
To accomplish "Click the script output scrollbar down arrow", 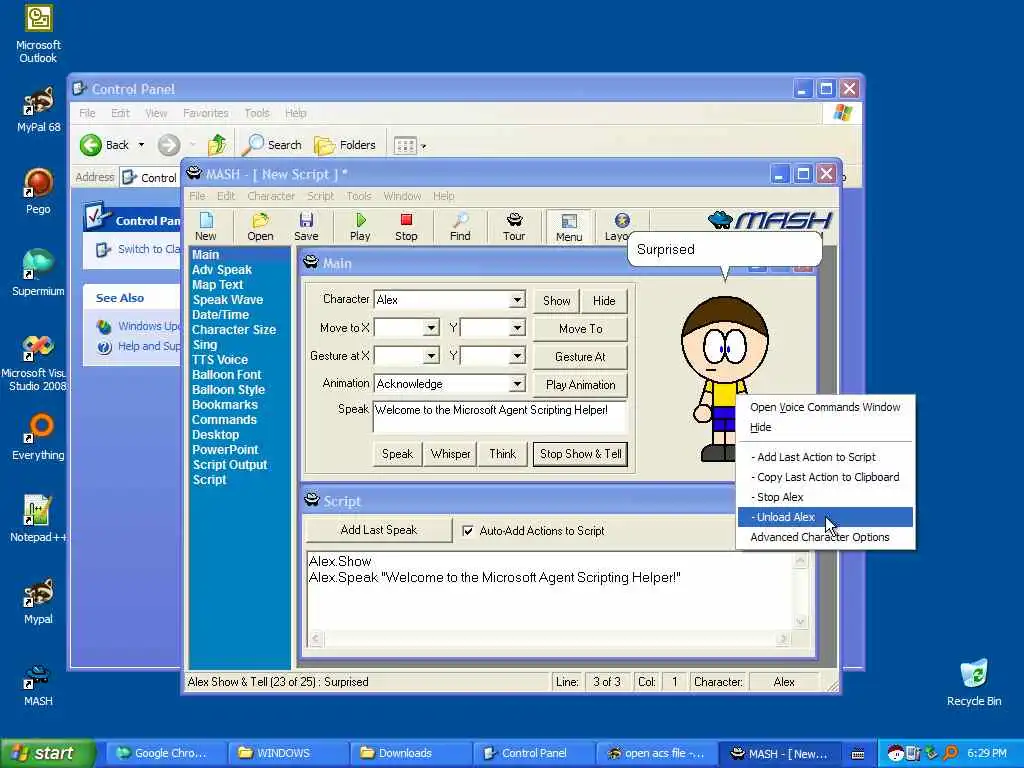I will [x=800, y=621].
